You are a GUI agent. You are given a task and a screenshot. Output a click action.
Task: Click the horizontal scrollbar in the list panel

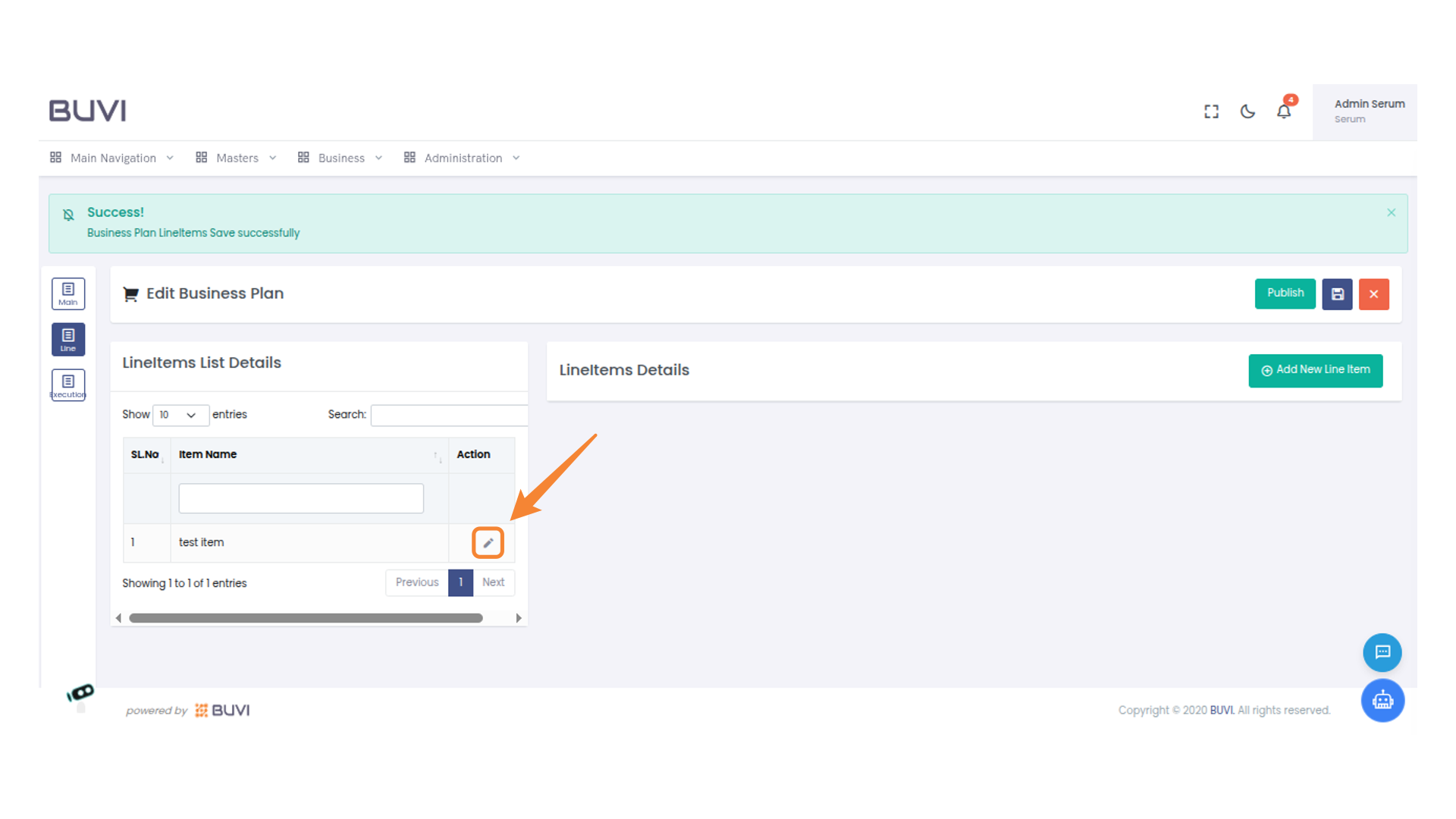pos(306,618)
